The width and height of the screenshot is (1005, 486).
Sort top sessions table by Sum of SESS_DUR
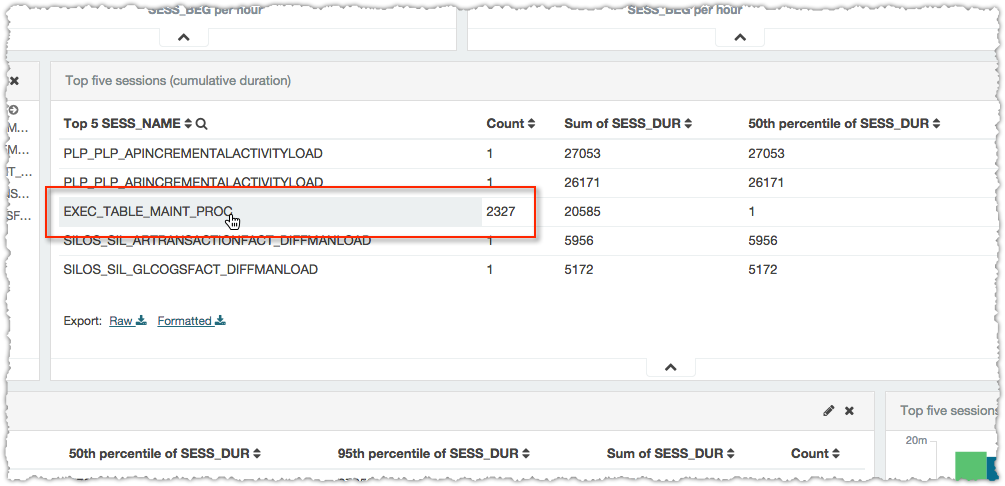(x=689, y=124)
